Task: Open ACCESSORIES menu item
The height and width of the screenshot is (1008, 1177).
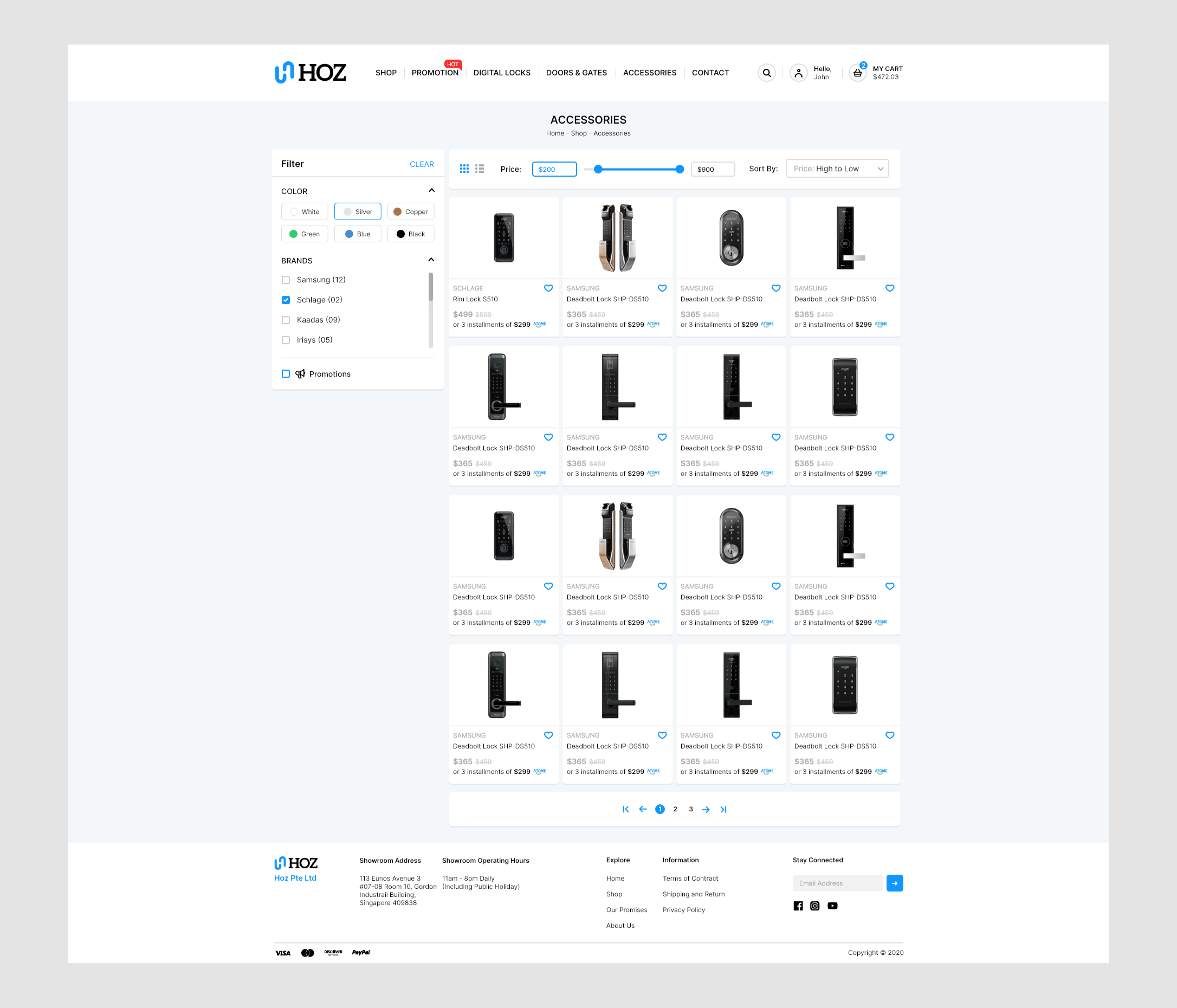Action: [649, 73]
